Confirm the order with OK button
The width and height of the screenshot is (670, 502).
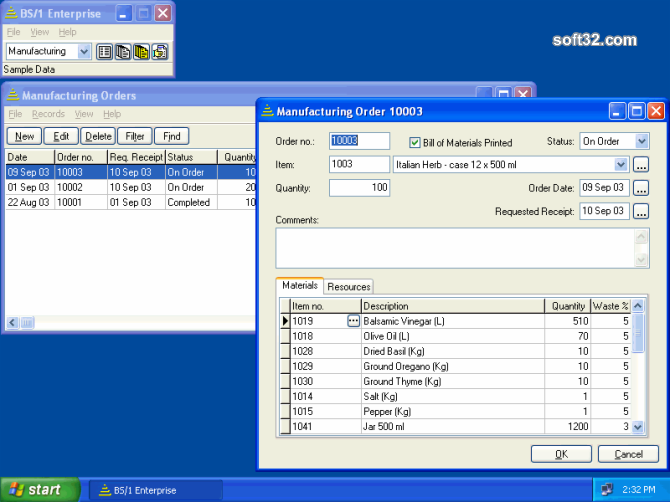click(x=561, y=454)
